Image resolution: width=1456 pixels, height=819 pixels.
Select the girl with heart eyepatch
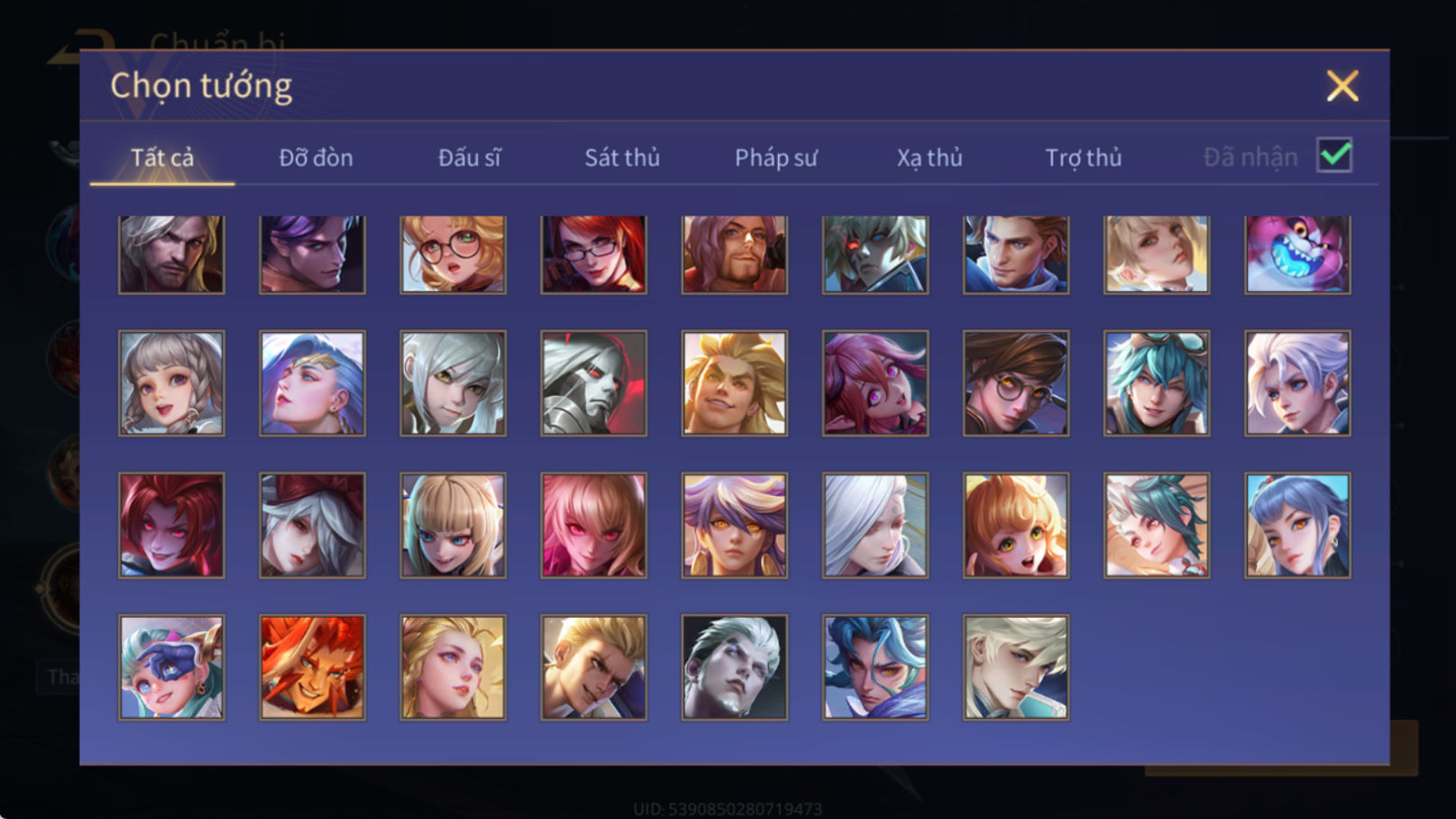click(171, 667)
